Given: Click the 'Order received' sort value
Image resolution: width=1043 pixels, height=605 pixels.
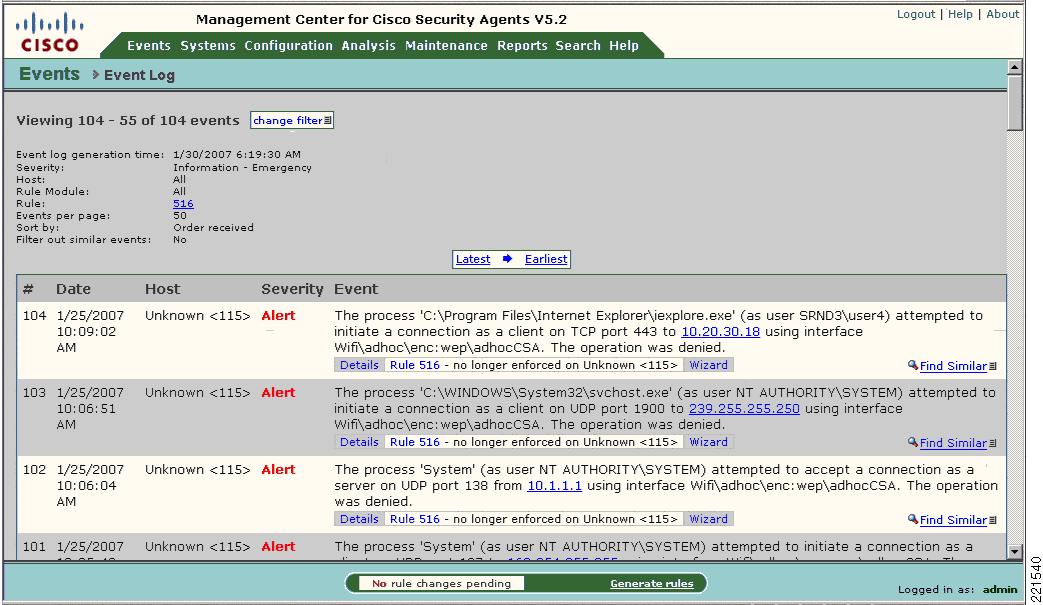Looking at the screenshot, I should tap(214, 227).
